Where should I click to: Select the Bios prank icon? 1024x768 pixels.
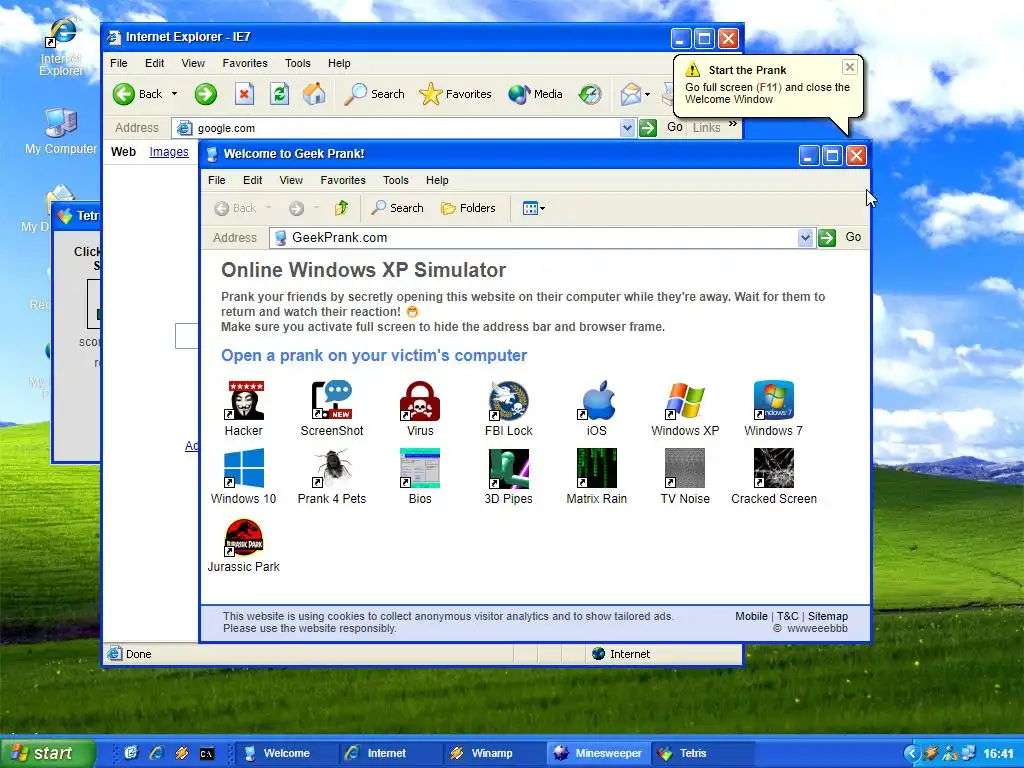pos(420,476)
